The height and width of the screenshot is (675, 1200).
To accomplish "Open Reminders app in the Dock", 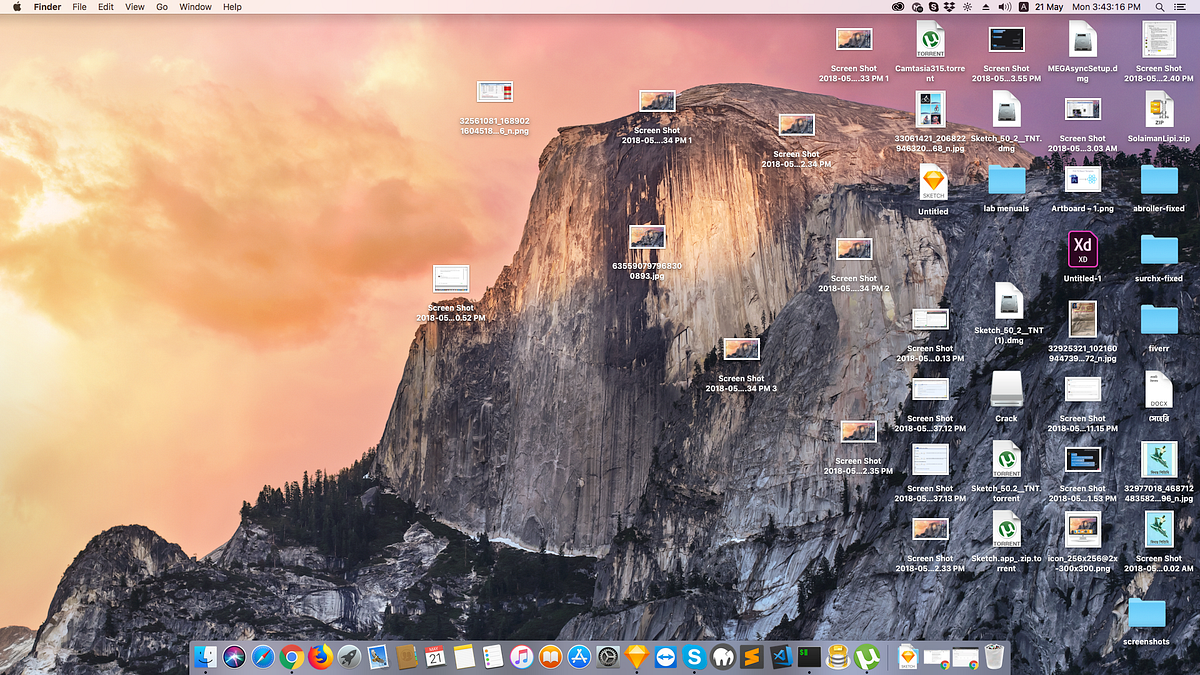I will pos(492,657).
